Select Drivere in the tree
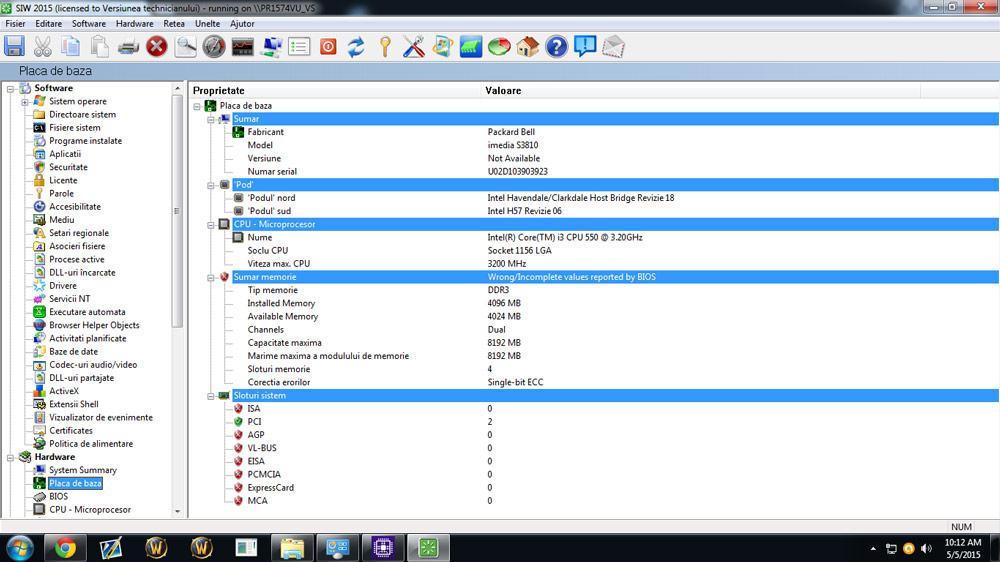1000x562 pixels. coord(62,286)
